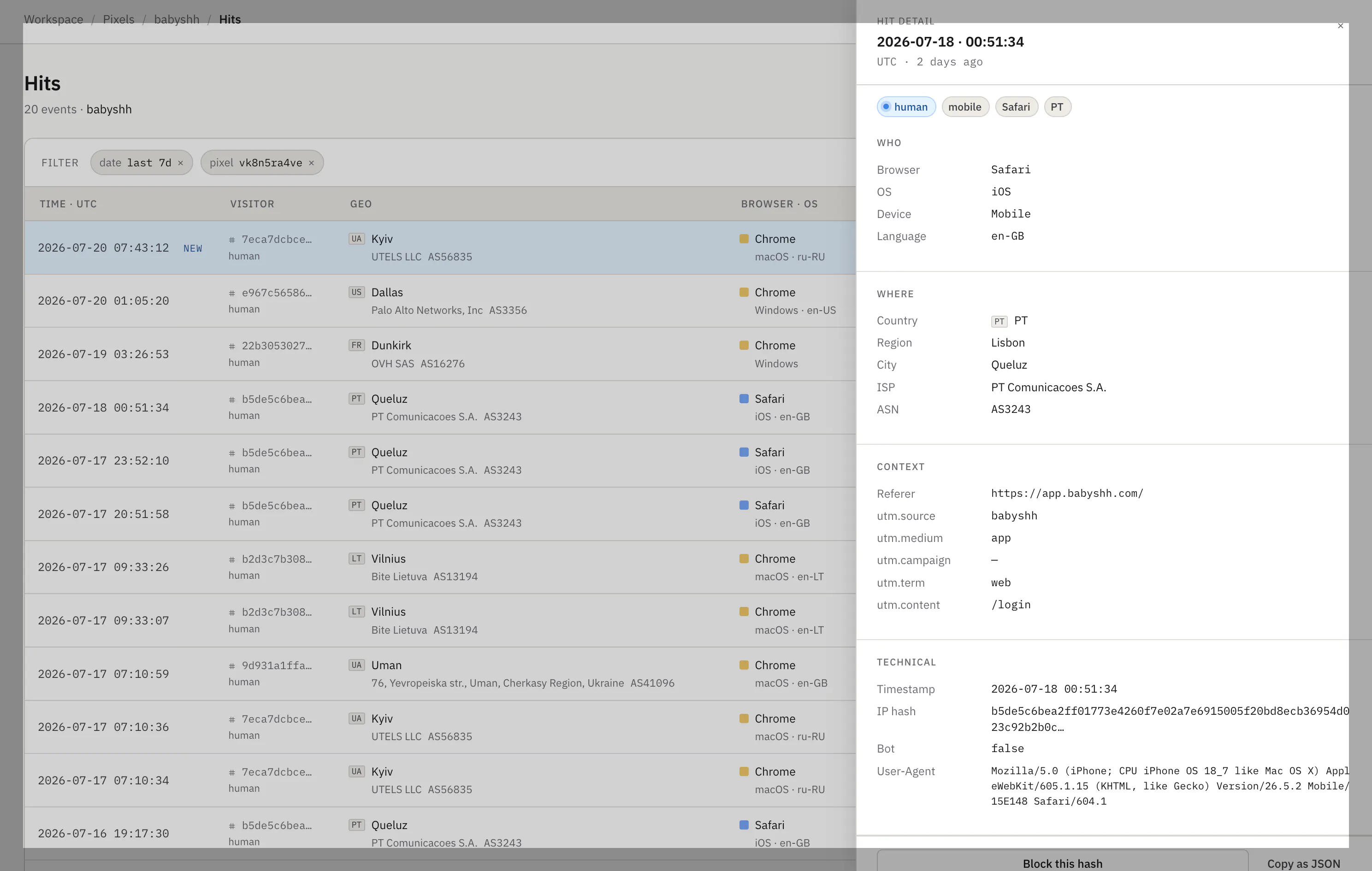Screen dimensions: 1372x871
Task: Click the Bot value false
Action: point(1007,749)
